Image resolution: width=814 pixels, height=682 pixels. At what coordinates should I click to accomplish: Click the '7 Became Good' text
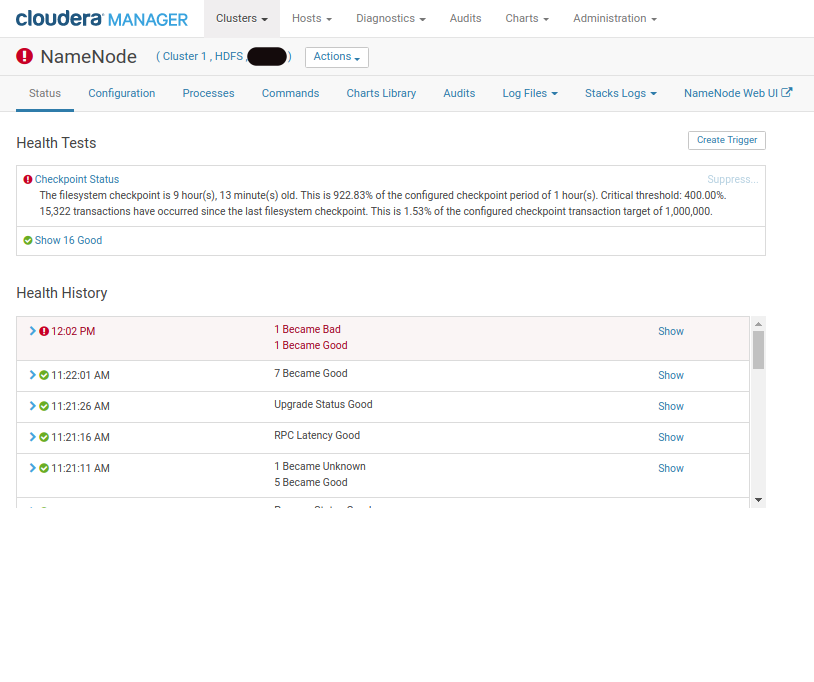point(311,374)
